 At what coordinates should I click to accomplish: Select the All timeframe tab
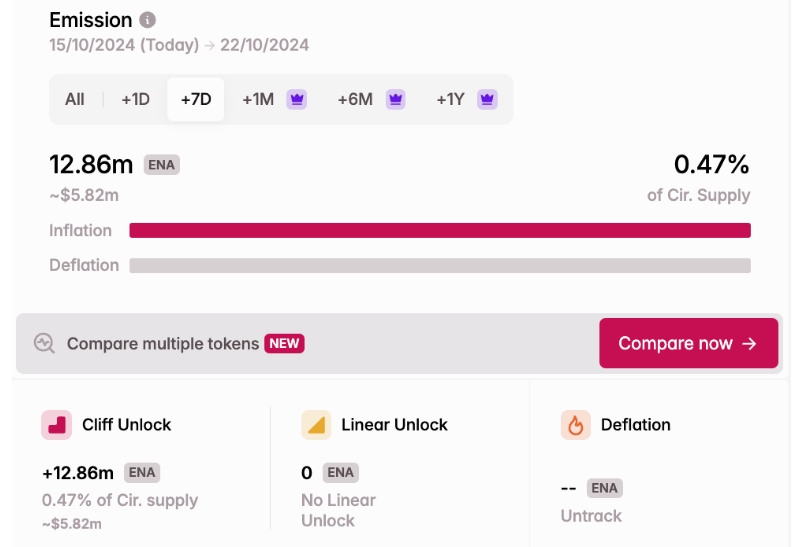pos(75,99)
